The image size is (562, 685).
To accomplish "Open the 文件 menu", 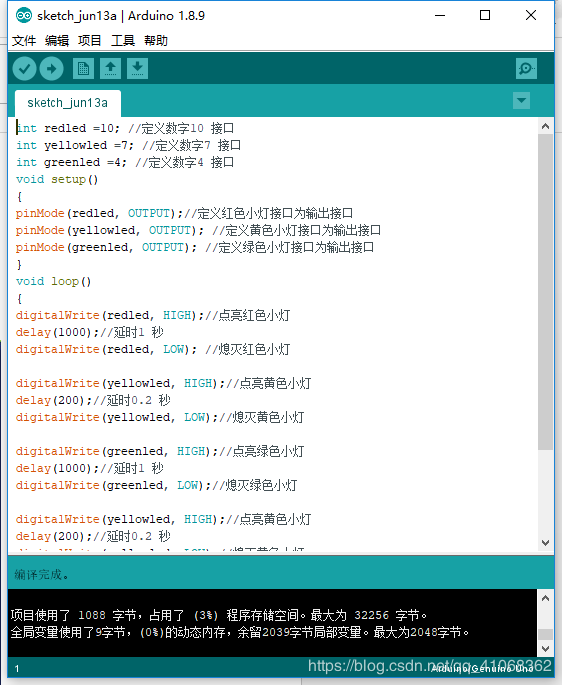I will pyautogui.click(x=24, y=41).
